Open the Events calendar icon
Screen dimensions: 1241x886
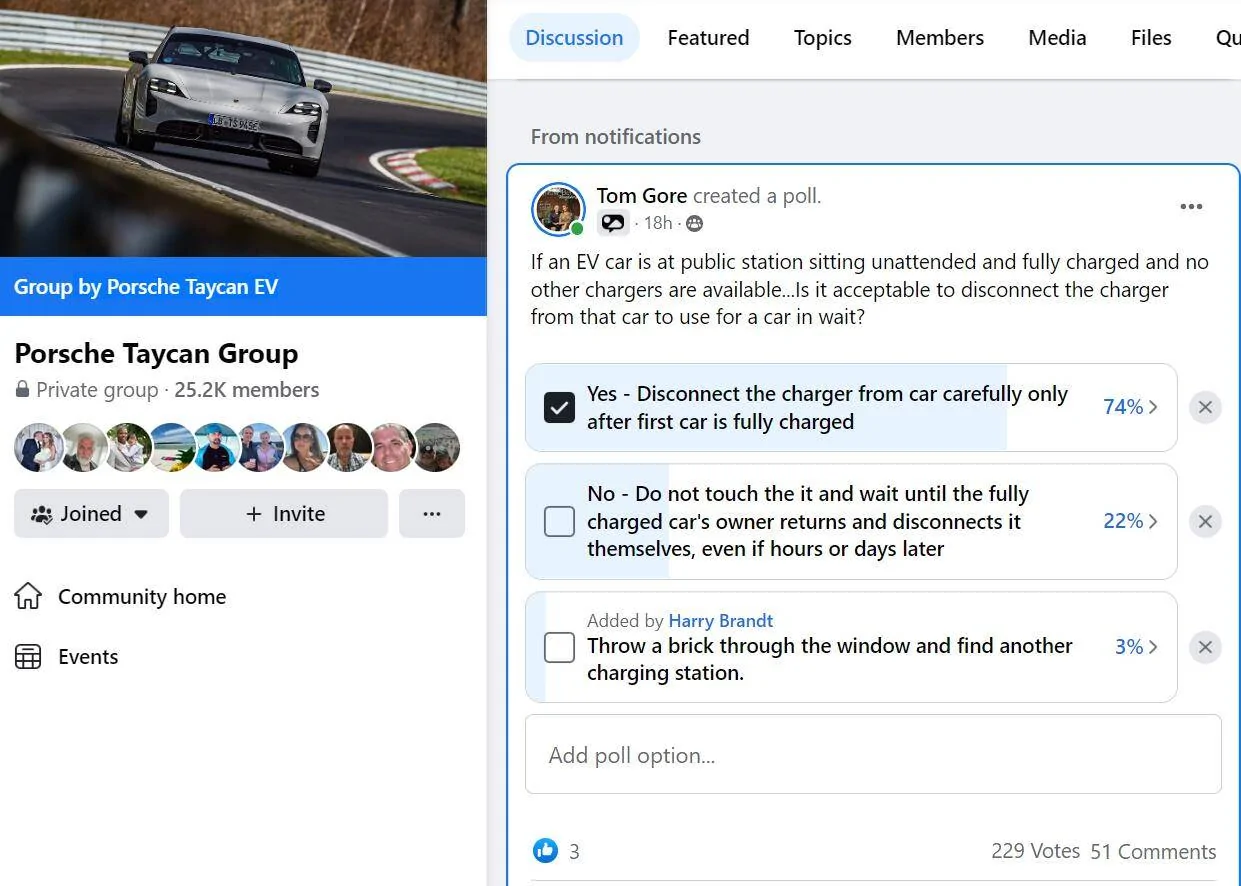click(28, 657)
